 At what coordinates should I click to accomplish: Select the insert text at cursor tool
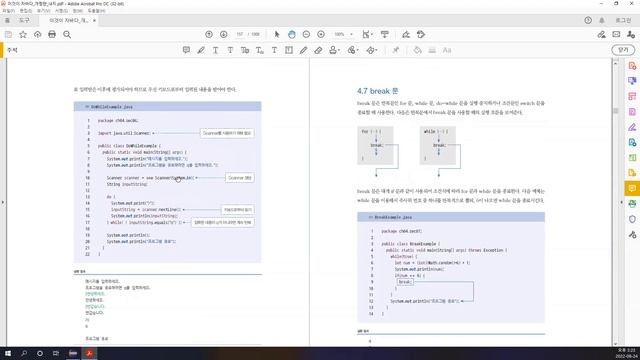[x=260, y=50]
